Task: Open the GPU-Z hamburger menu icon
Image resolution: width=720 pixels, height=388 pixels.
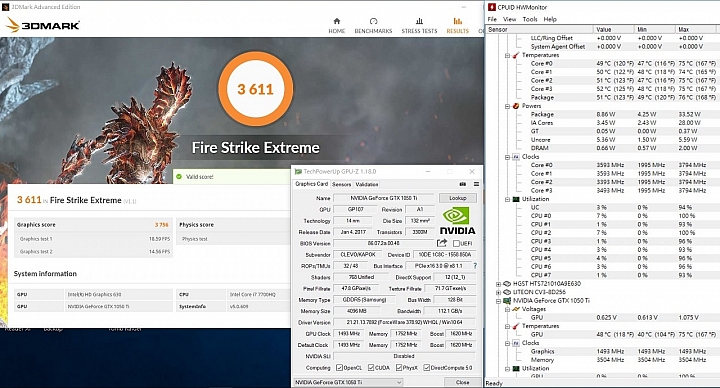Action: (x=476, y=184)
